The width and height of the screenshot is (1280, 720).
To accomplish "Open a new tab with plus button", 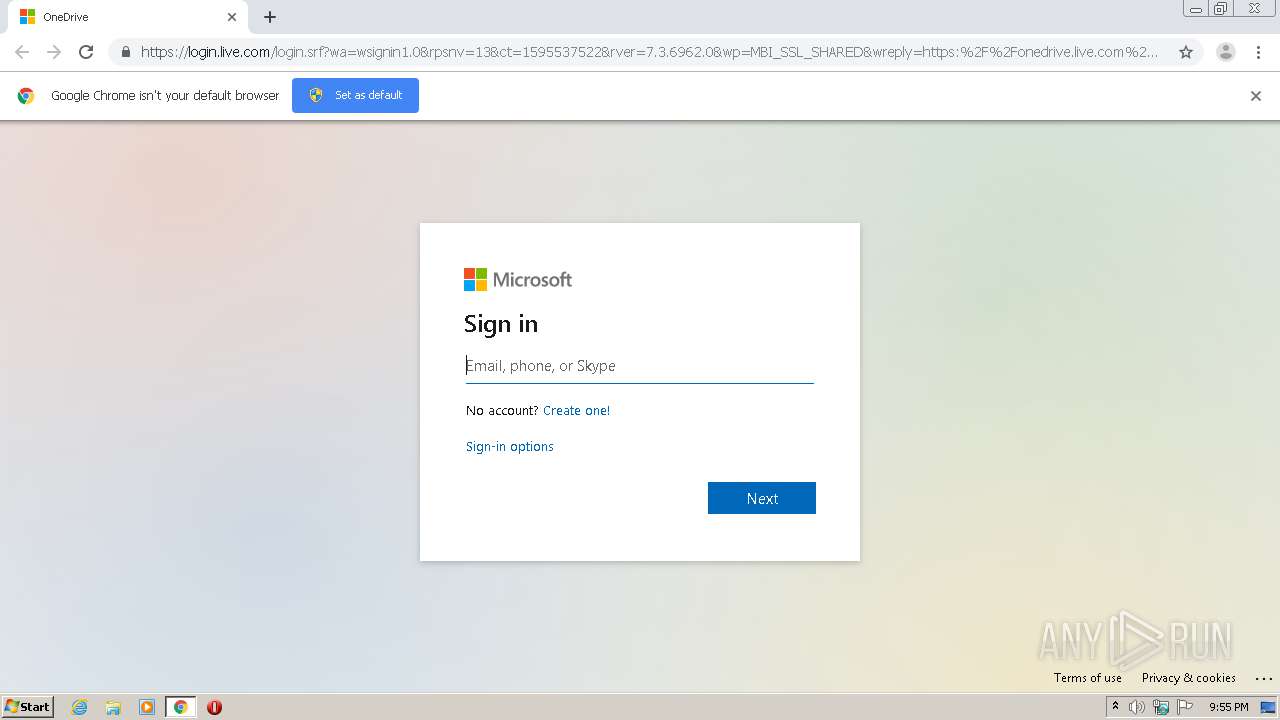I will point(270,17).
